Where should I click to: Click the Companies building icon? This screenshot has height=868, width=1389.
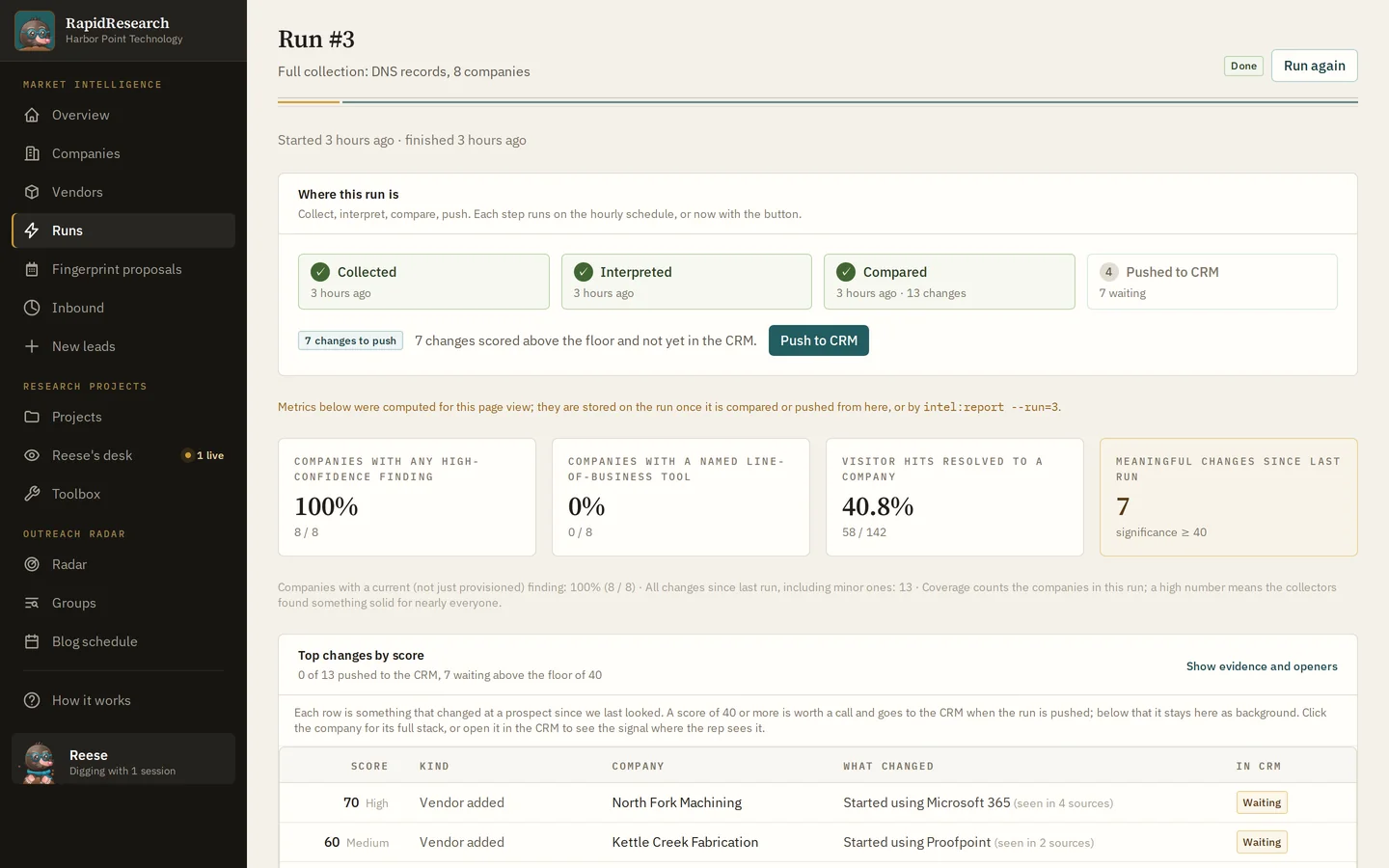point(32,153)
